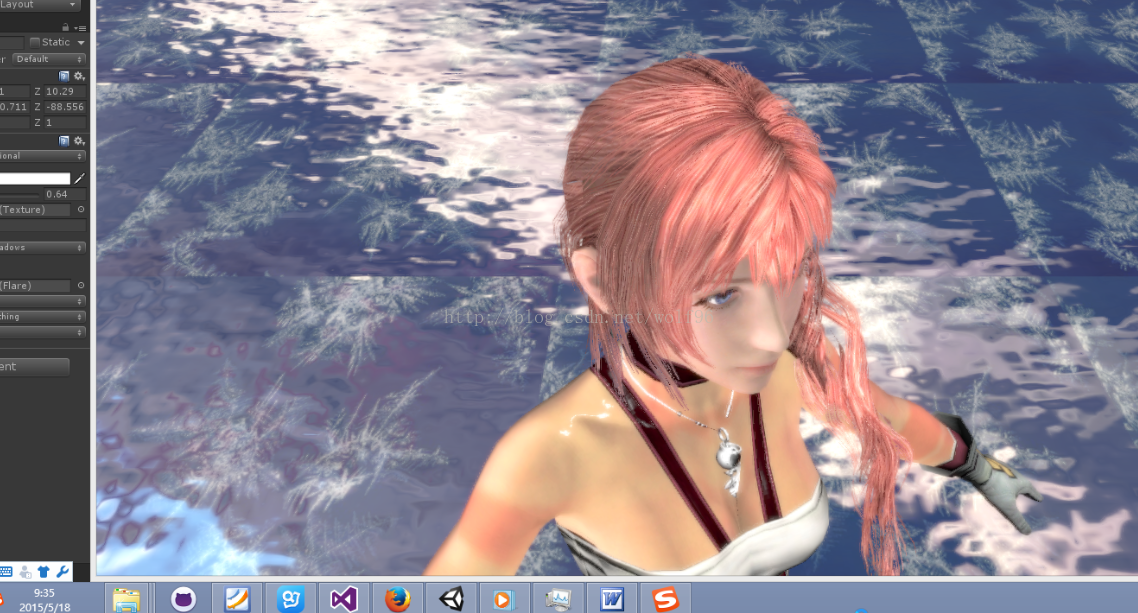Viewport: 1138px width, 613px height.
Task: Open object picker for Flare field
Action: pos(81,286)
